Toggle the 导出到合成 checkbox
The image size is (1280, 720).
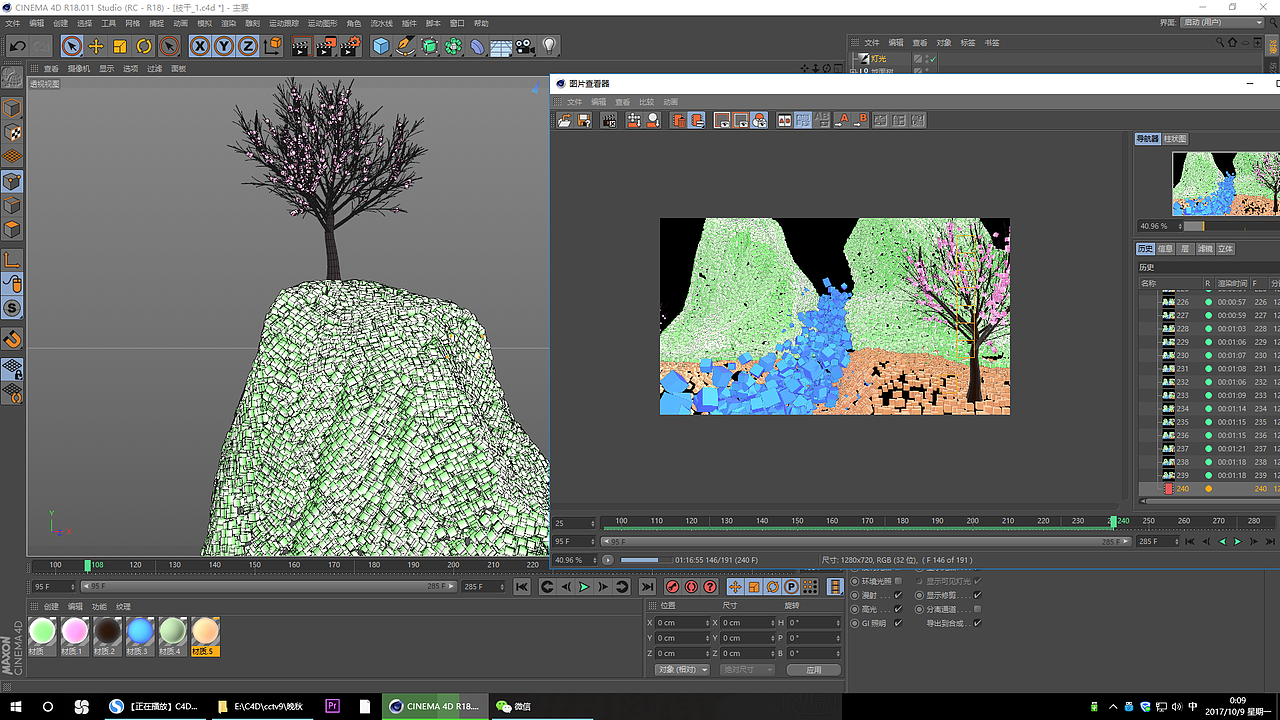tap(977, 623)
